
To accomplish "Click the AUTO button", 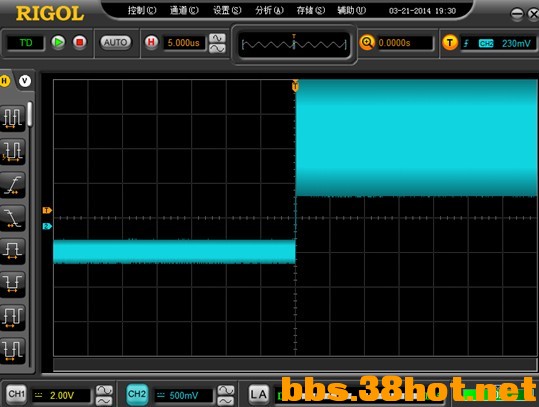I will (116, 42).
